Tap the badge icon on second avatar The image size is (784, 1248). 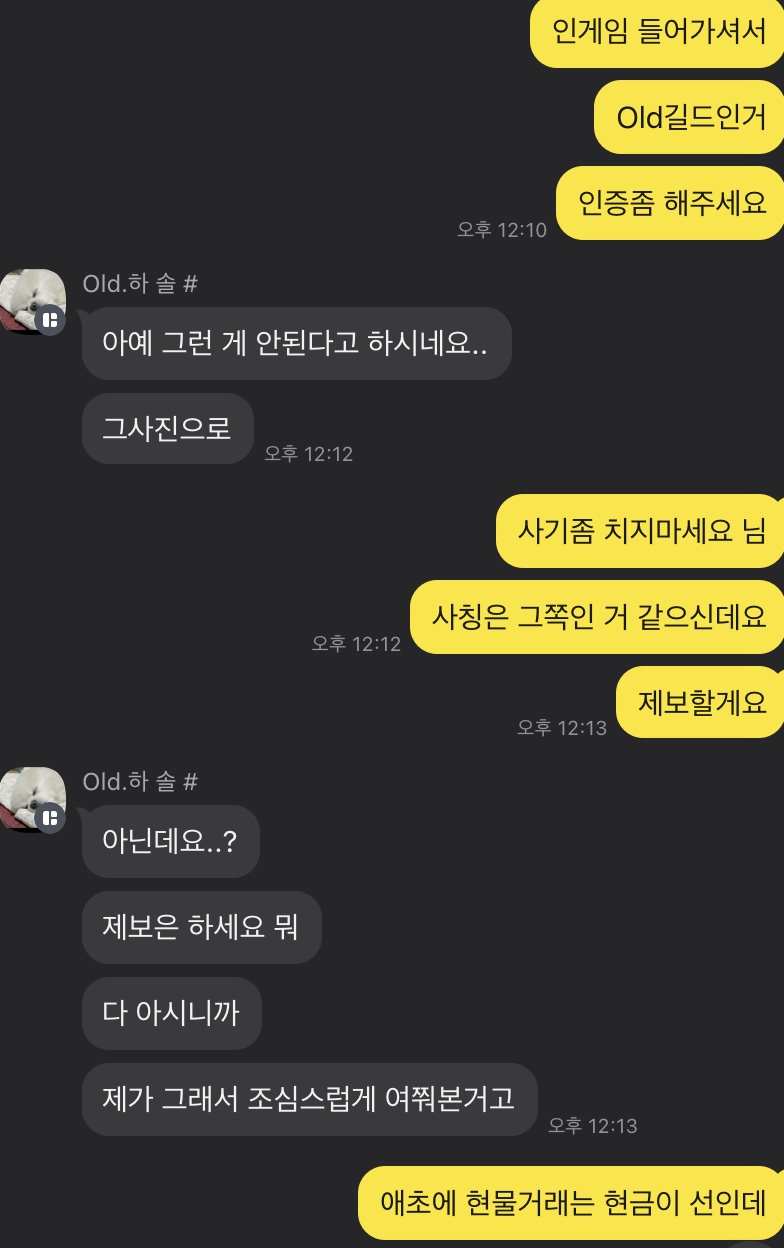tap(50, 818)
